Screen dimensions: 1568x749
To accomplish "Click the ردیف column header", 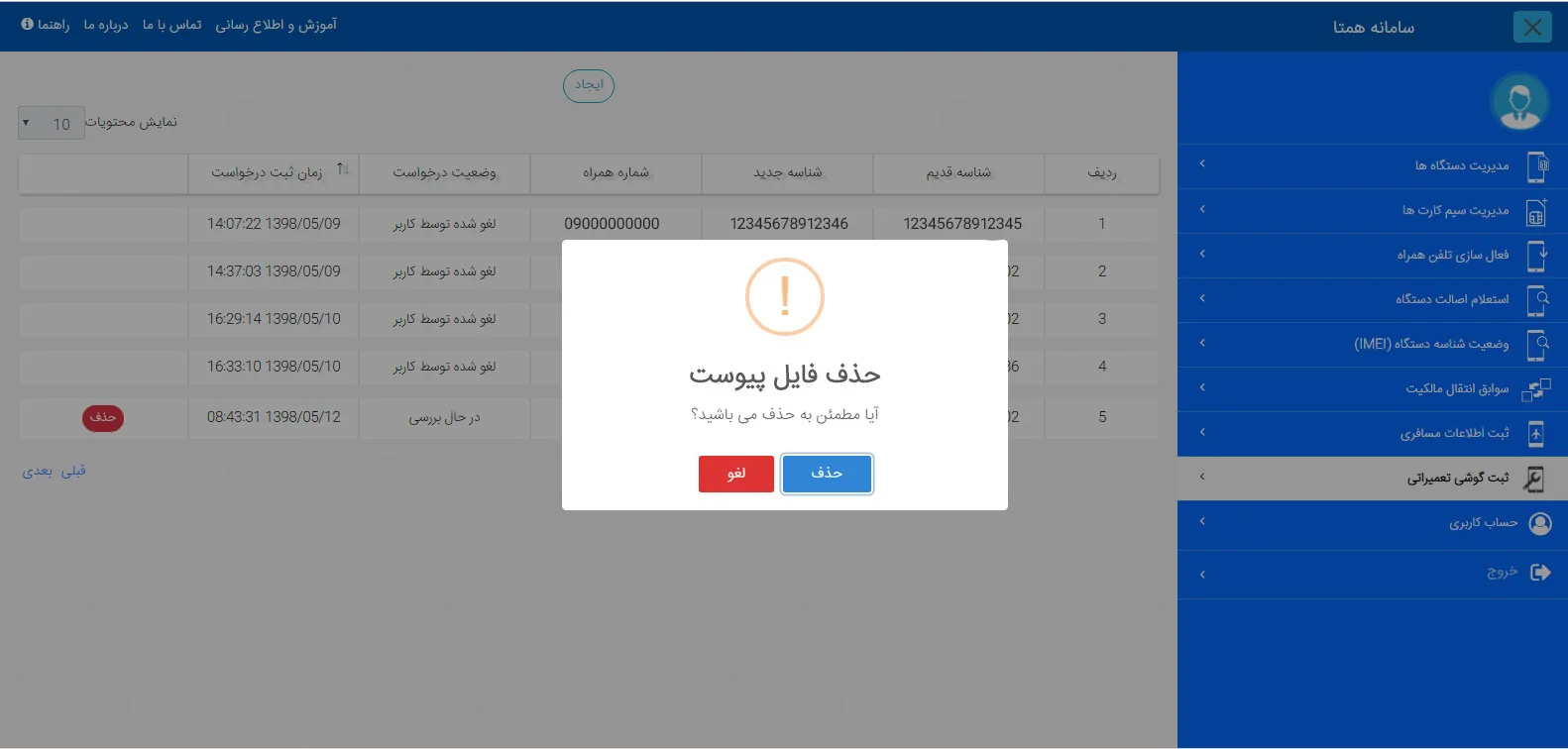I will [1101, 172].
